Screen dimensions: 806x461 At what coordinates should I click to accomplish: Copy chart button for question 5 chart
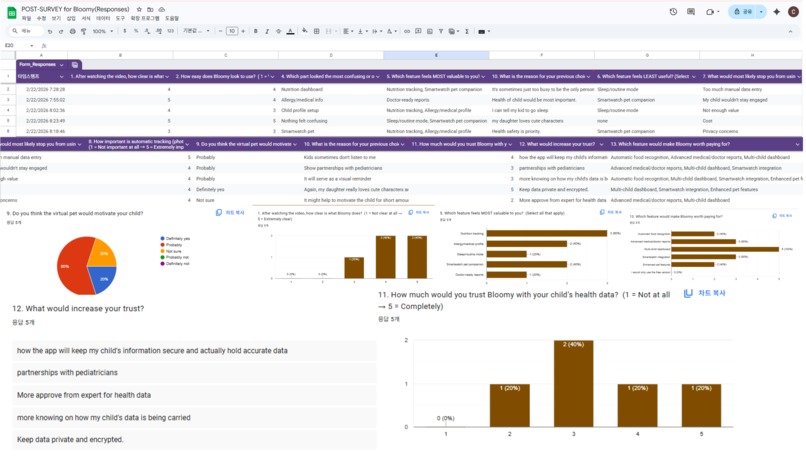click(x=611, y=212)
